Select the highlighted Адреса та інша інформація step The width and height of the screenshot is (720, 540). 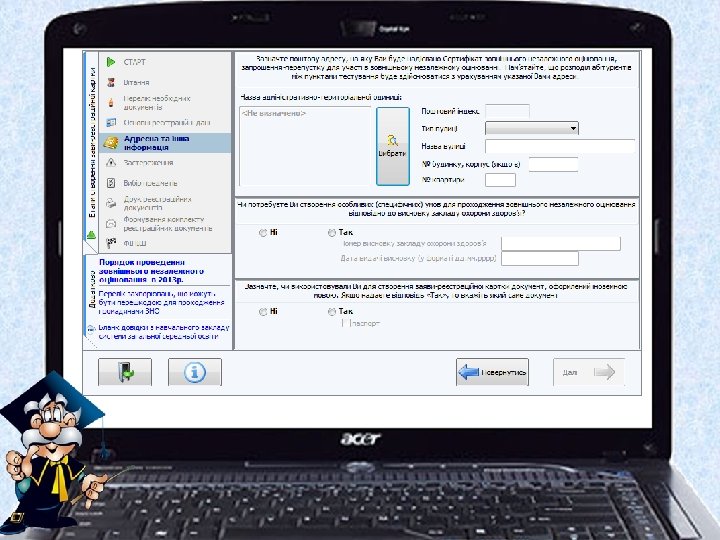[165, 143]
